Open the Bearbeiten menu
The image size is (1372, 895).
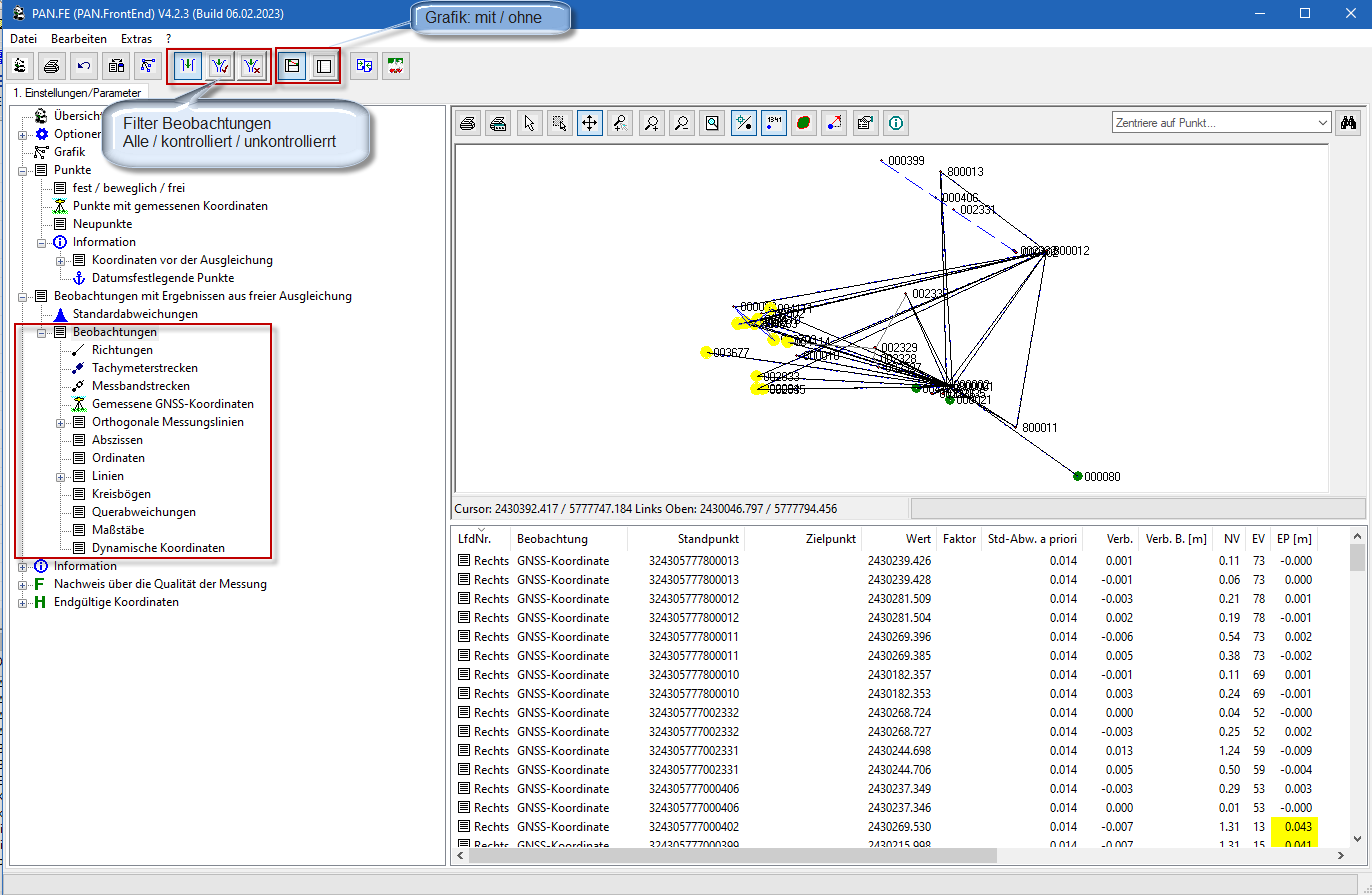tap(78, 38)
